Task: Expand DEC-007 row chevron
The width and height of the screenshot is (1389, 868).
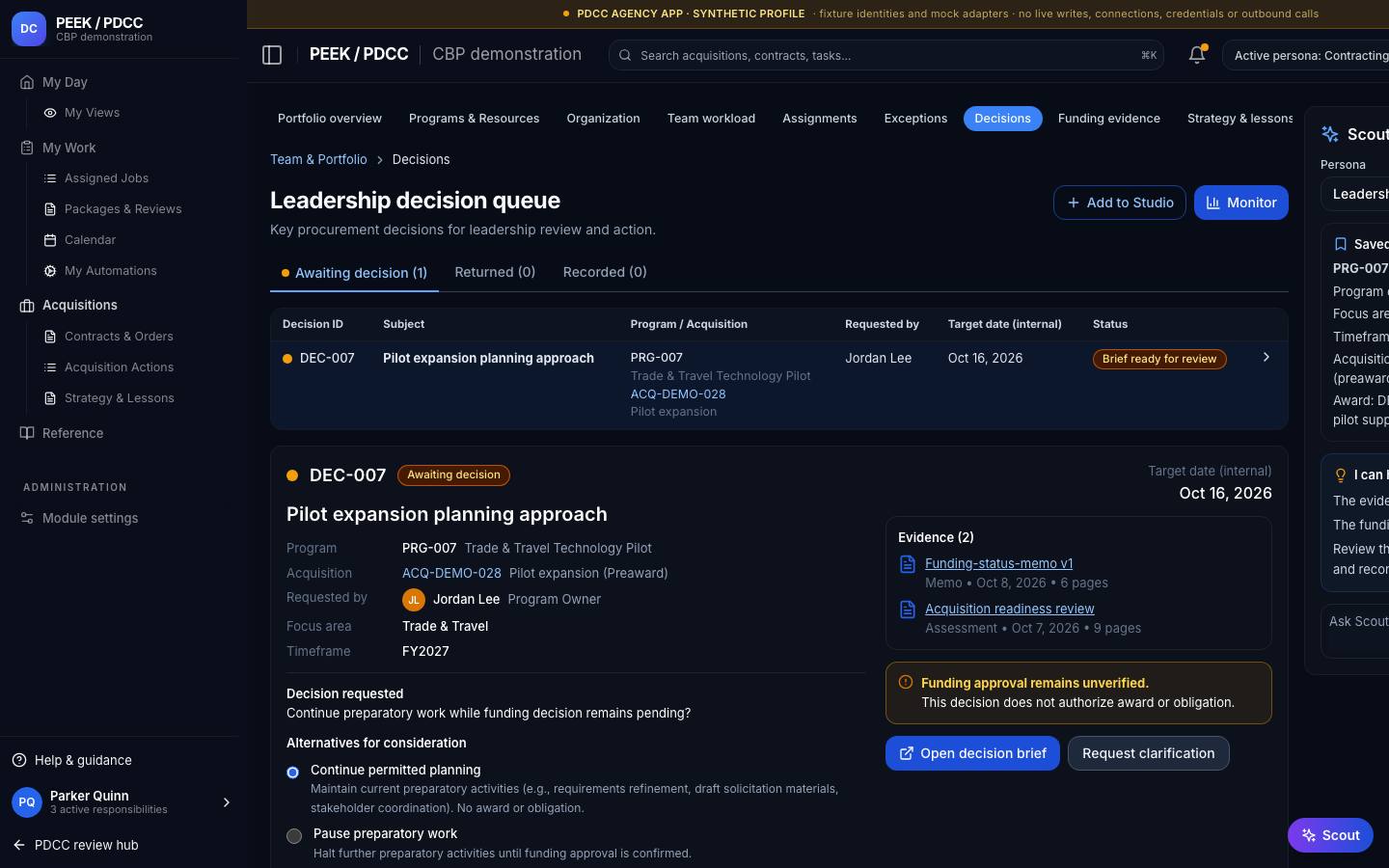Action: (x=1266, y=357)
